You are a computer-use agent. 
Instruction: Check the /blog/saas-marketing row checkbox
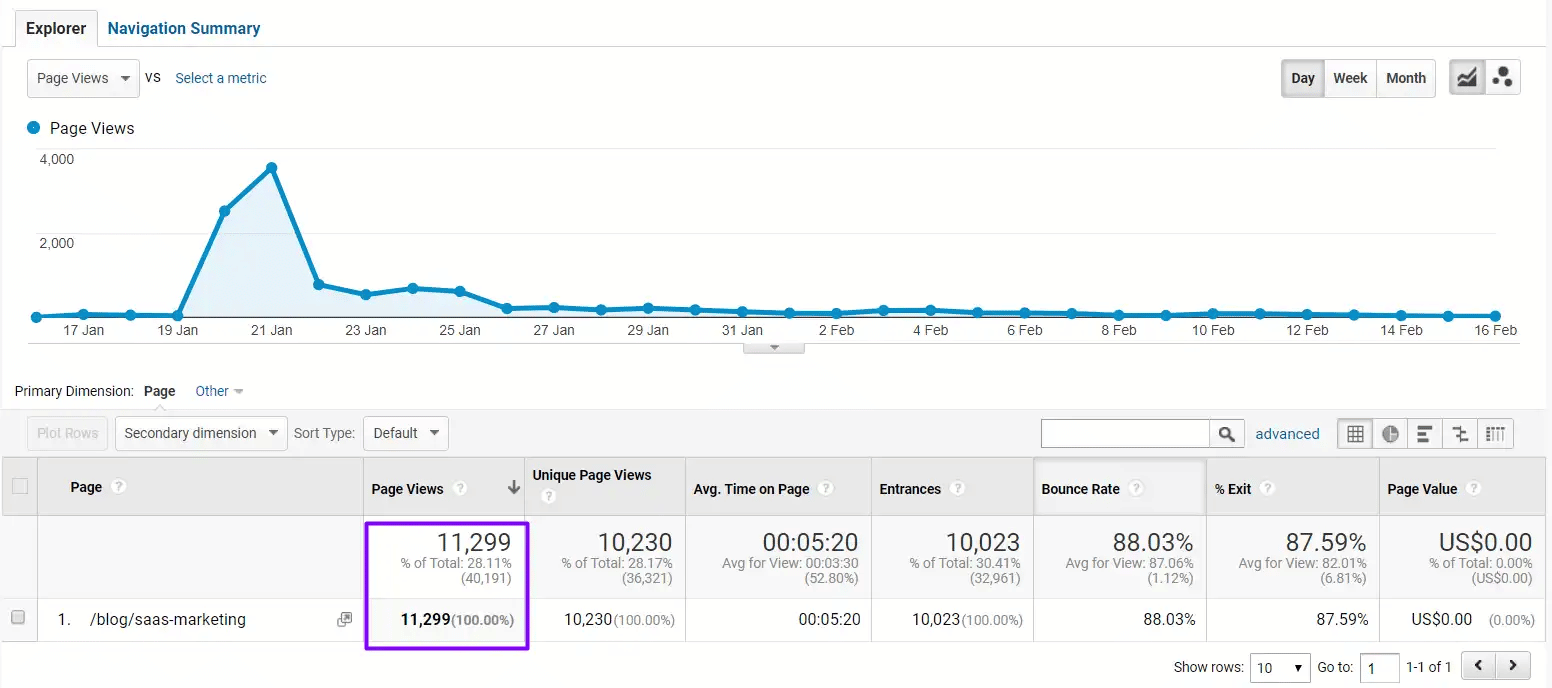[x=19, y=619]
